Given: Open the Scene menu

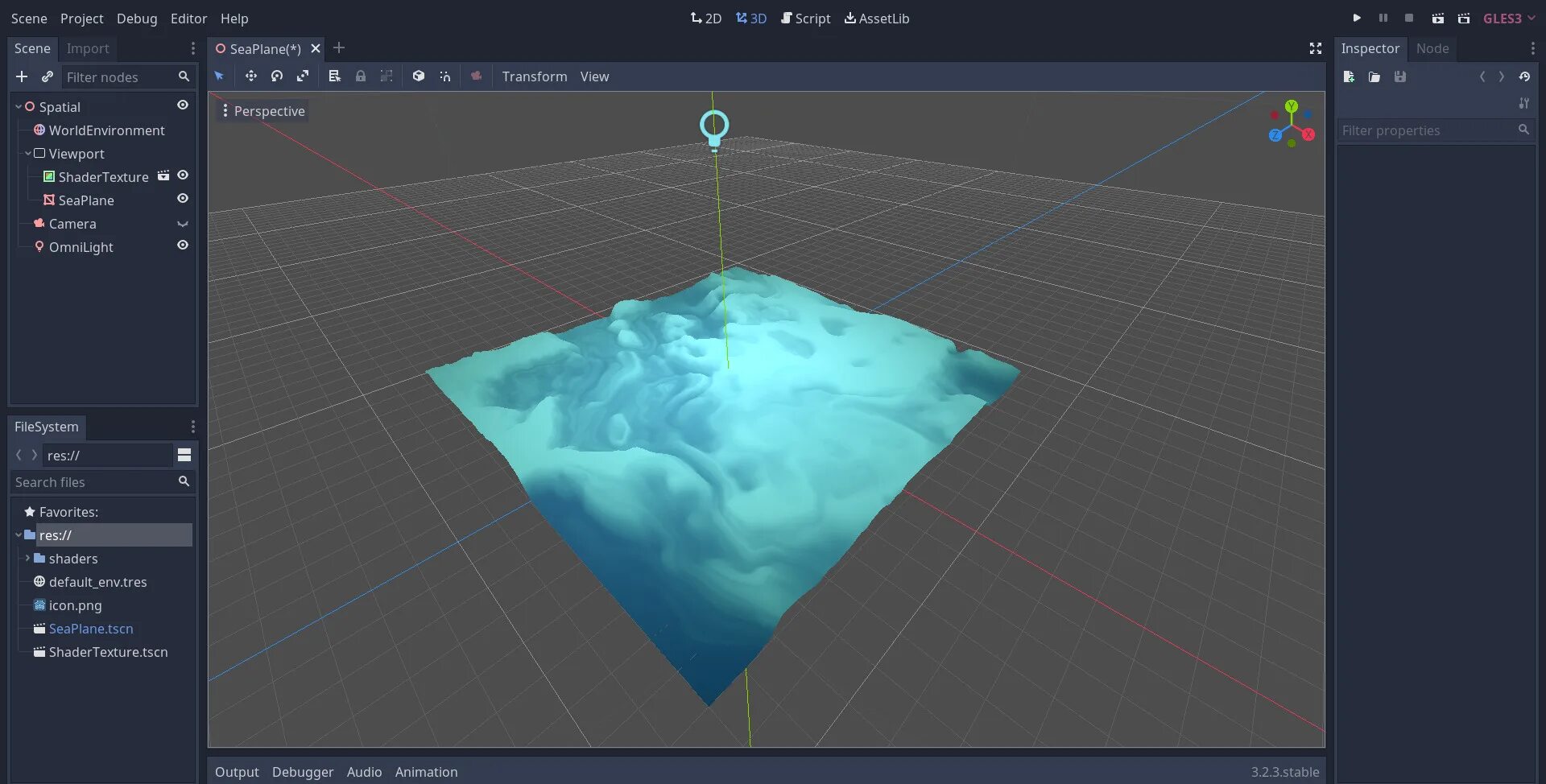Looking at the screenshot, I should point(29,19).
